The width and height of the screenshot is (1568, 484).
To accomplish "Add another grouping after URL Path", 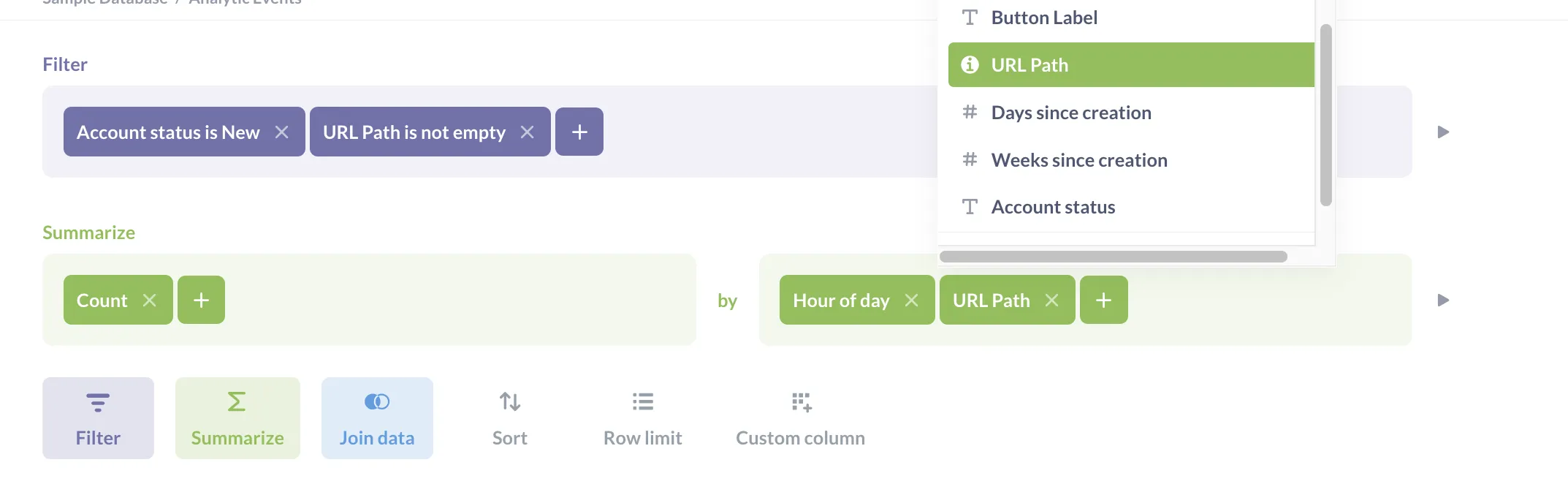I will click(x=1103, y=300).
